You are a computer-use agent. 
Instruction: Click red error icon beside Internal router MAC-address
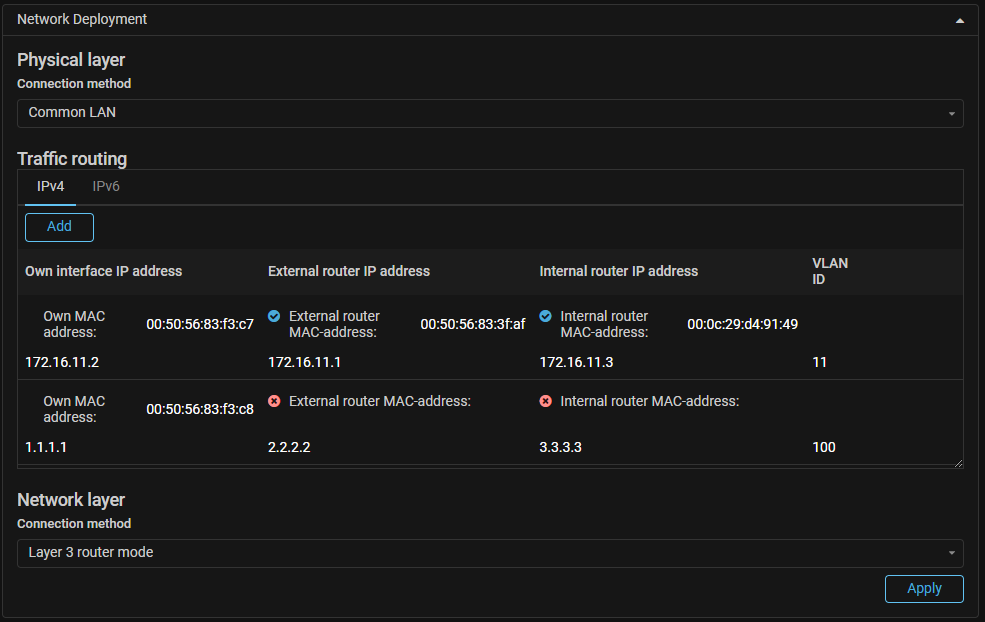546,401
